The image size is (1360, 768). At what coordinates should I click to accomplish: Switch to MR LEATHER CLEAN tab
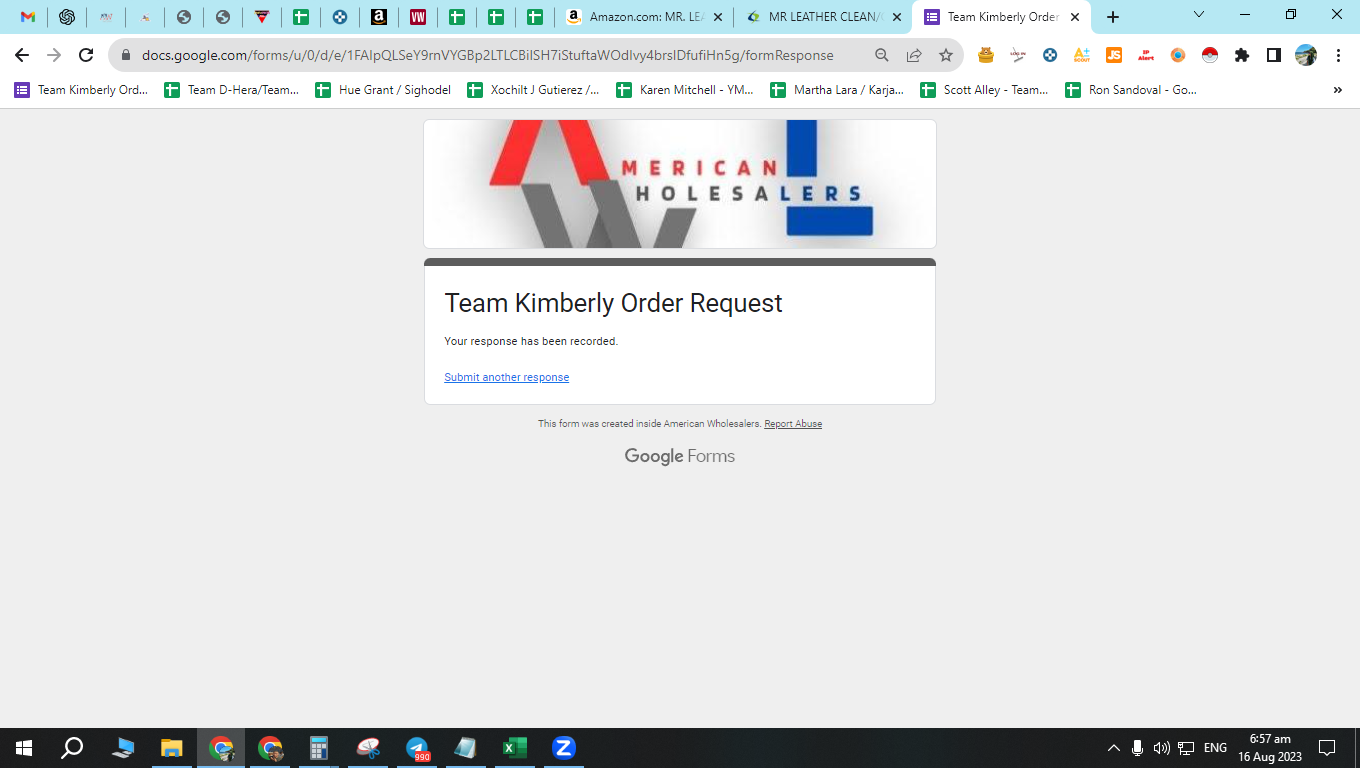coord(823,17)
